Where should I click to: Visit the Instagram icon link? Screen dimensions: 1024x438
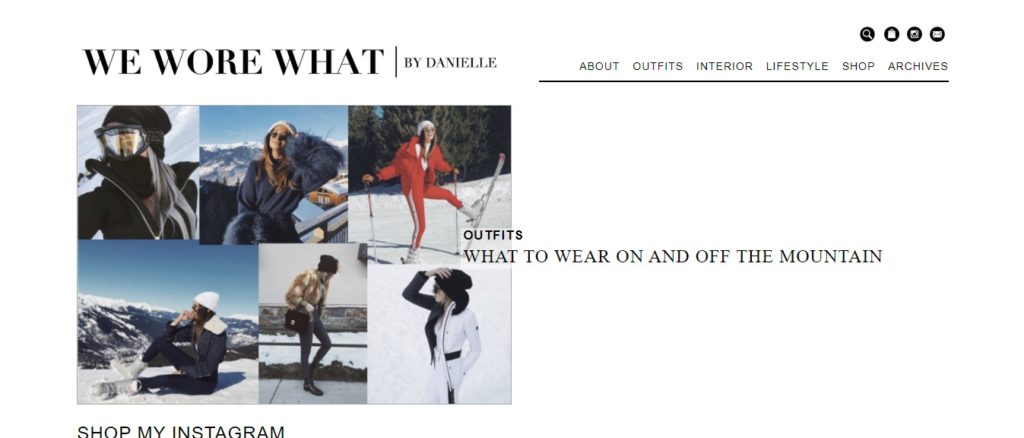[x=914, y=35]
